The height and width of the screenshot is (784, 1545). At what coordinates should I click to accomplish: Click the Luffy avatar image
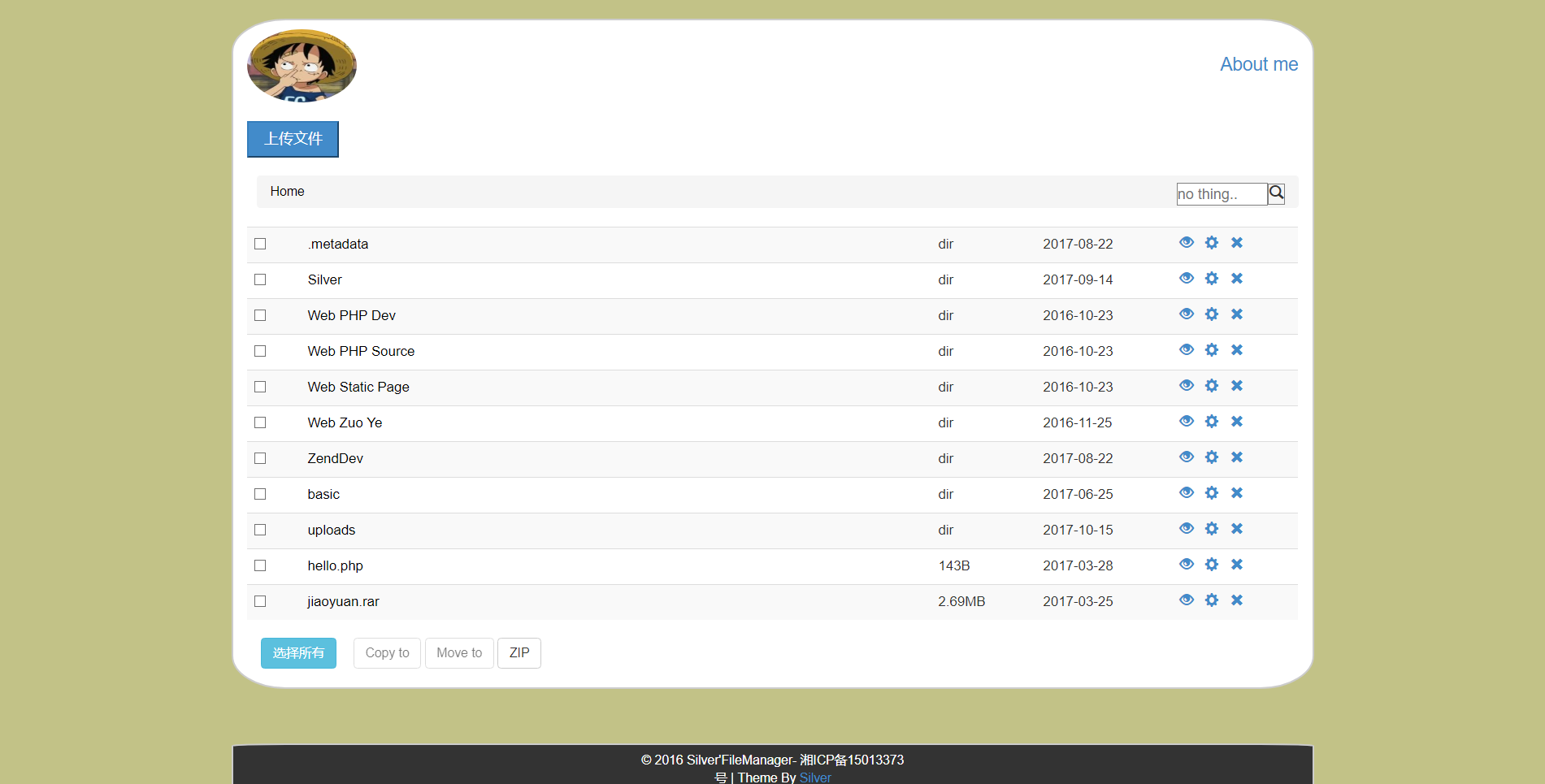[x=302, y=66]
